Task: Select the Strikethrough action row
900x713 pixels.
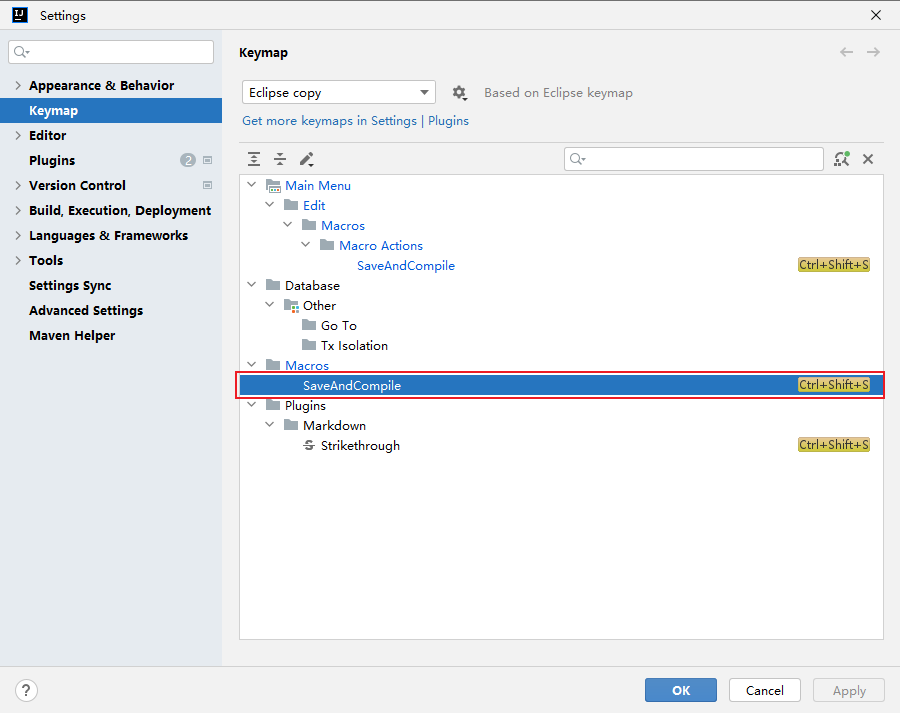Action: coord(360,446)
